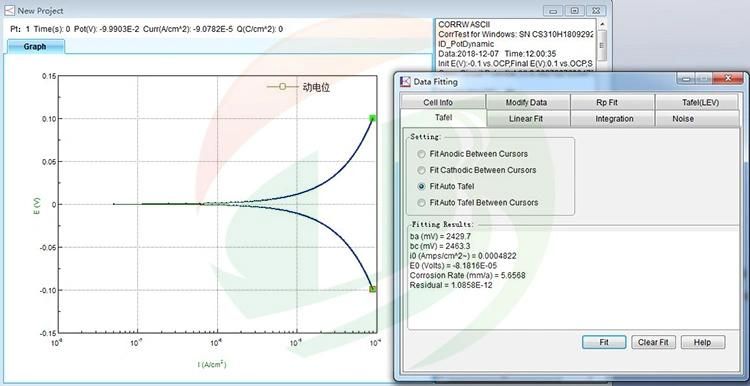The image size is (750, 386).
Task: Click the green upper cursor marker on curve
Action: point(373,119)
